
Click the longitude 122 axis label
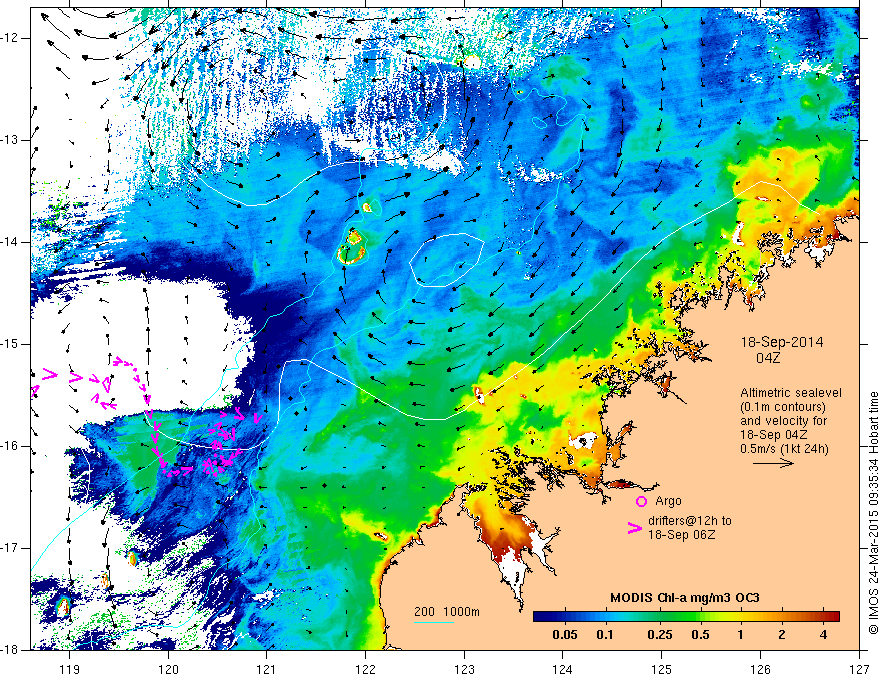coord(365,669)
